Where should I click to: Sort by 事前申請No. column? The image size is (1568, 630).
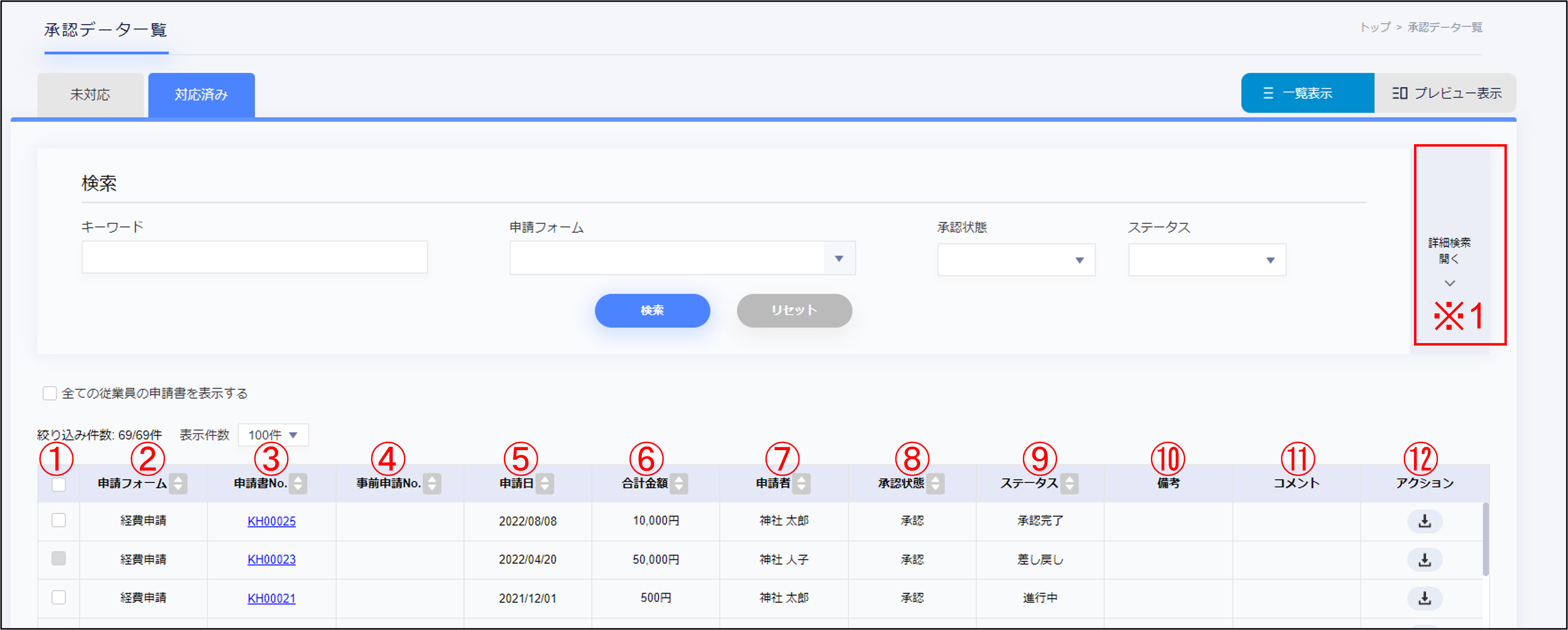[x=432, y=483]
